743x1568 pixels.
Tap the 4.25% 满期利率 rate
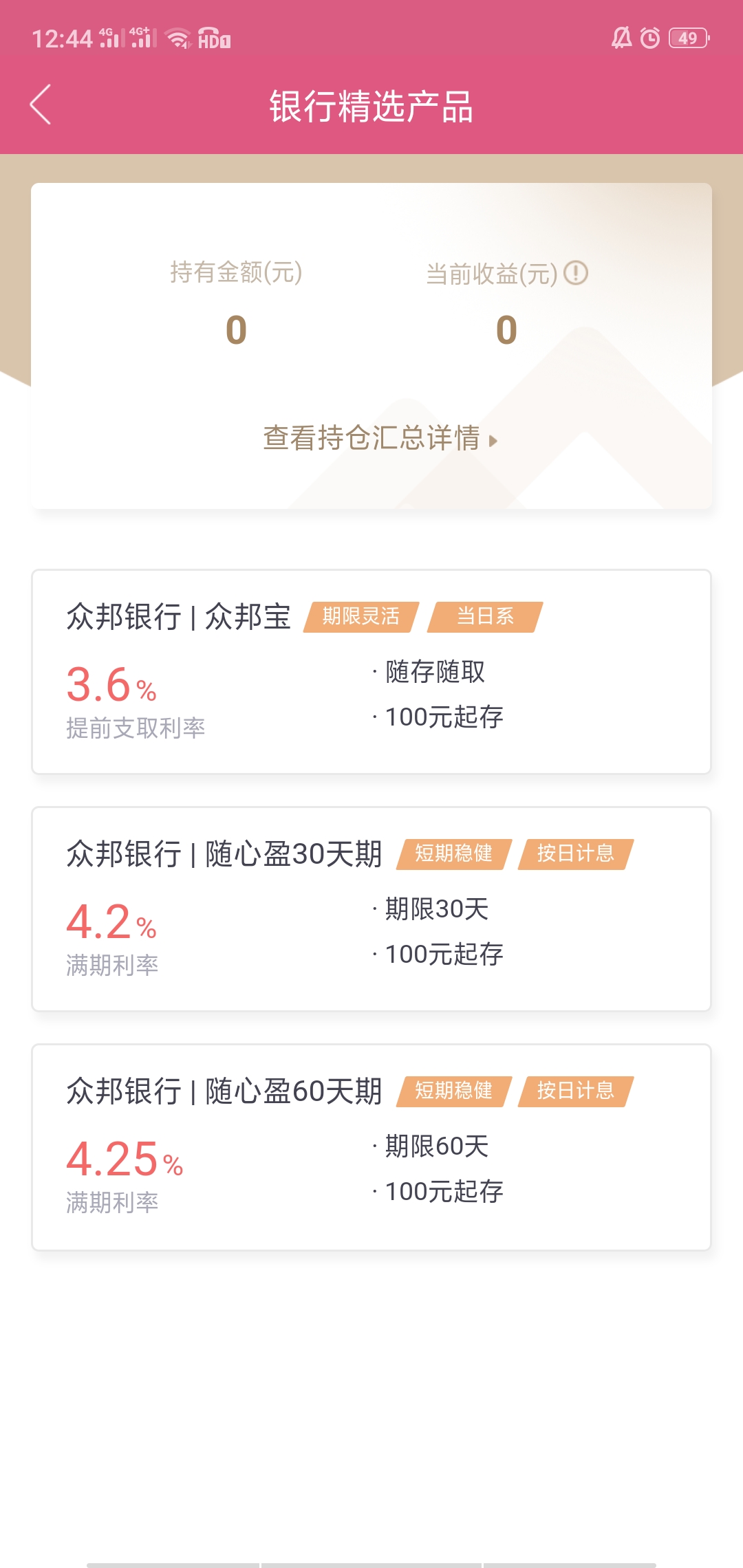pyautogui.click(x=125, y=1159)
